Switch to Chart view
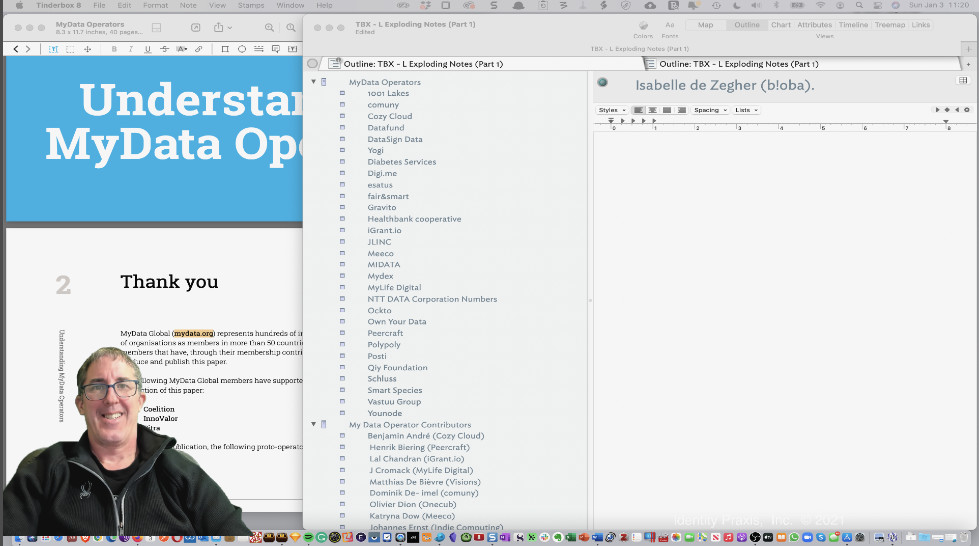 pyautogui.click(x=780, y=25)
